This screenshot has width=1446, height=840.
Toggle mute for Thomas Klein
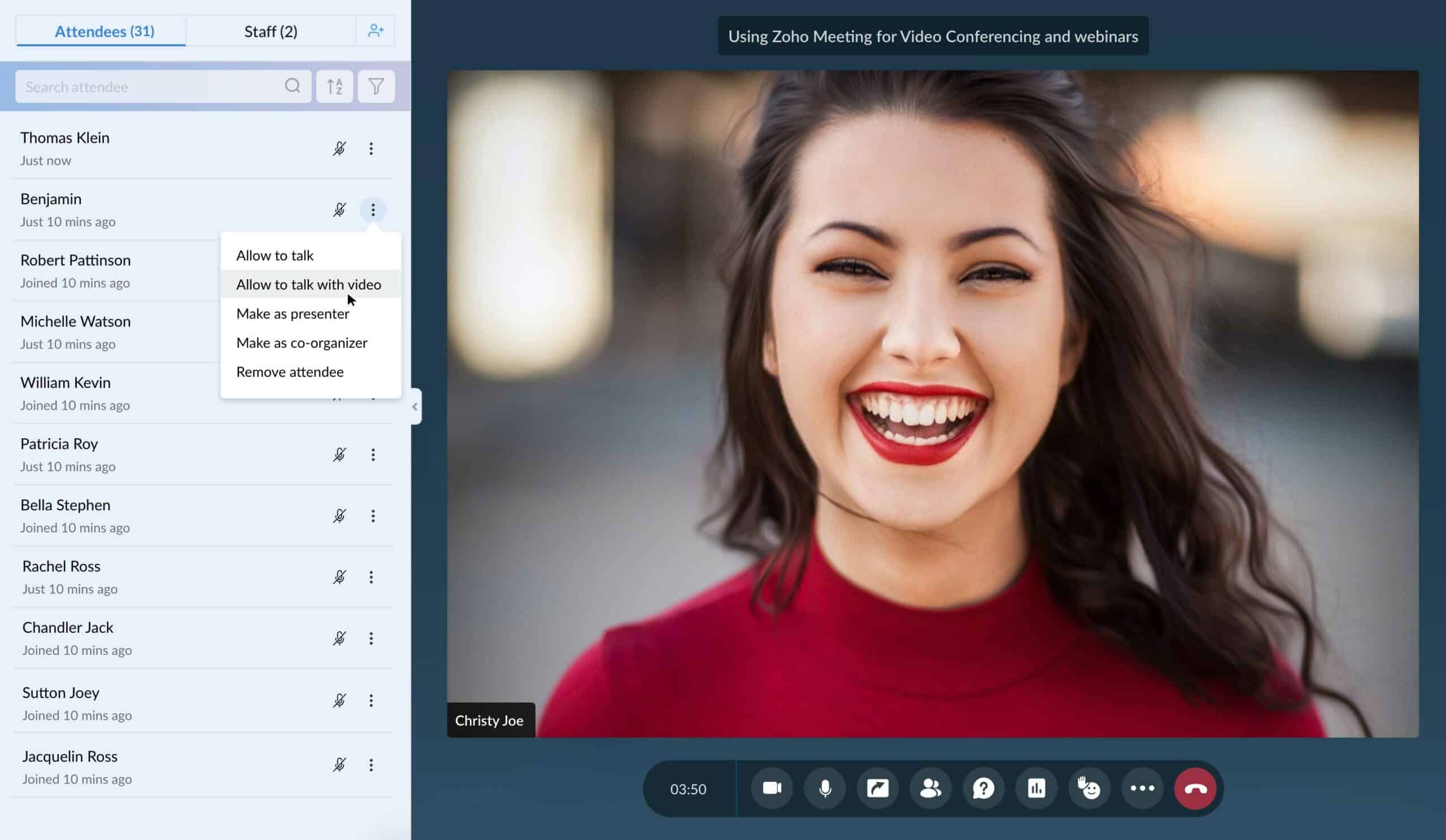[x=340, y=148]
